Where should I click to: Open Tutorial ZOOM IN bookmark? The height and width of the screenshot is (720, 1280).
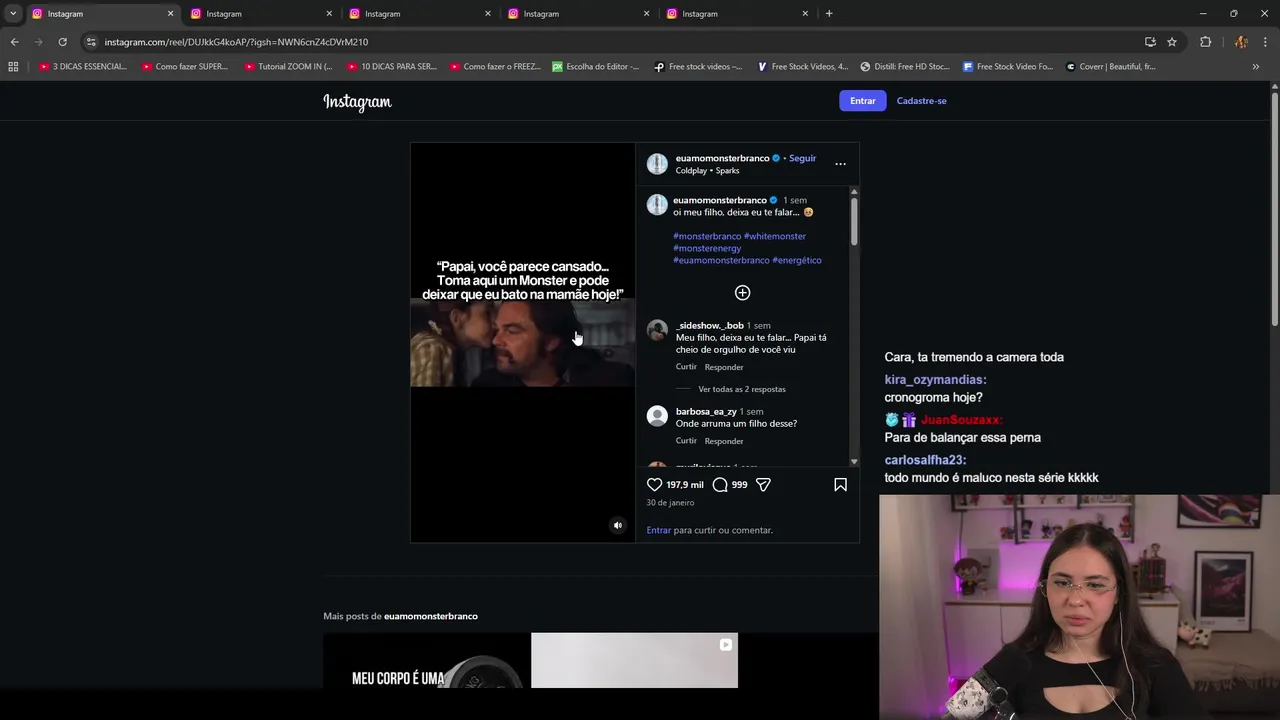pos(288,67)
